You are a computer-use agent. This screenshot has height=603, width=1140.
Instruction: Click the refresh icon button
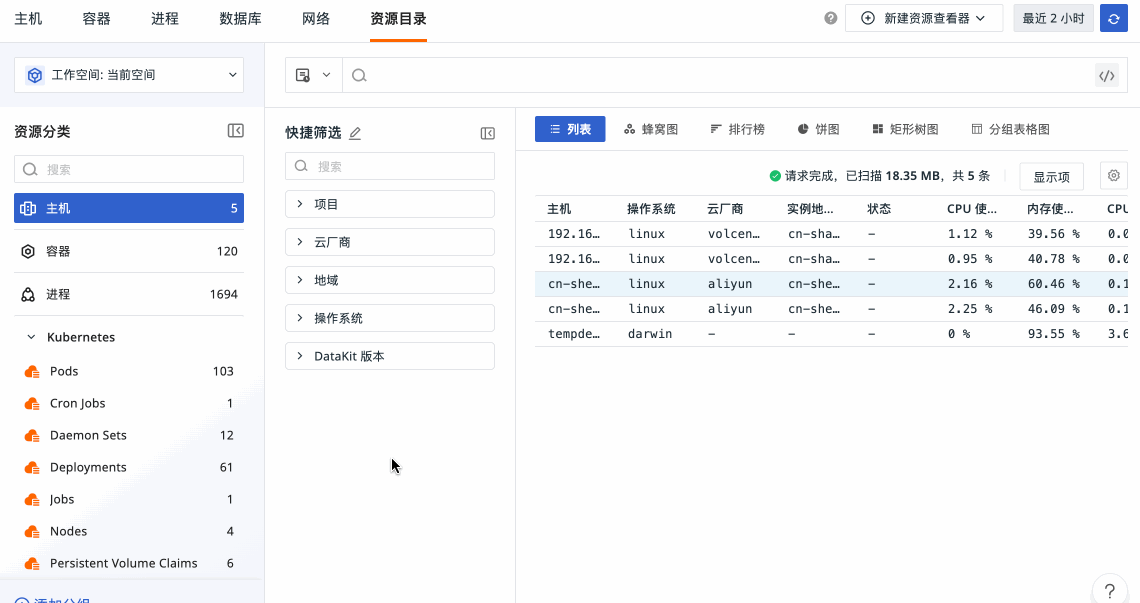(1114, 18)
